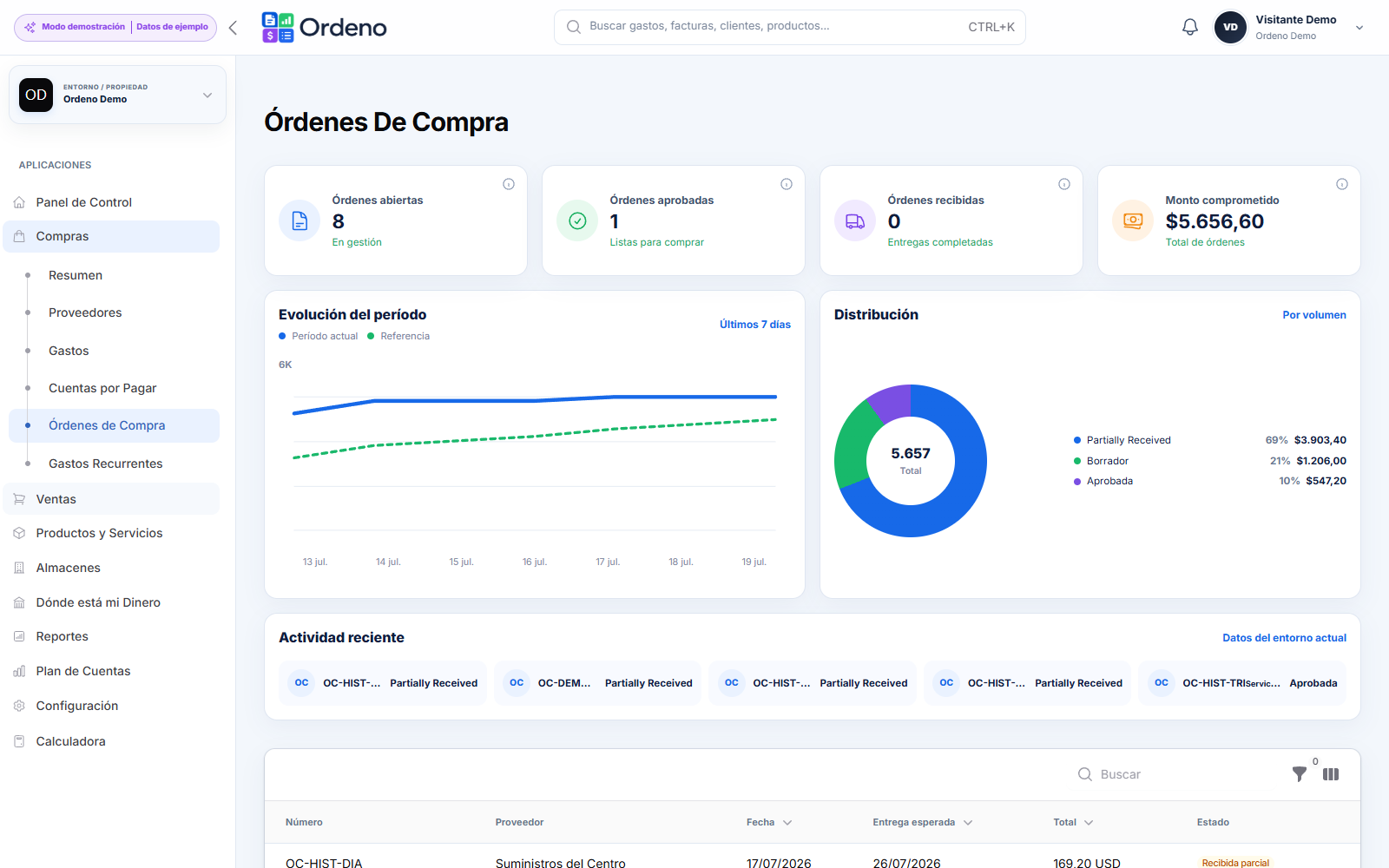Click the Ordeno logo
The image size is (1389, 868).
click(x=324, y=28)
